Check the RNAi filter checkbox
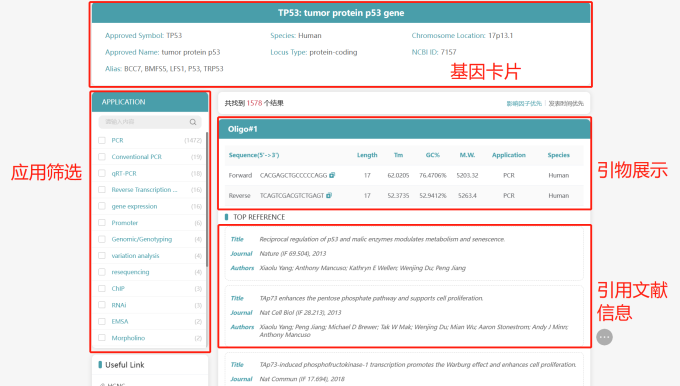Image resolution: width=680 pixels, height=386 pixels. click(102, 305)
